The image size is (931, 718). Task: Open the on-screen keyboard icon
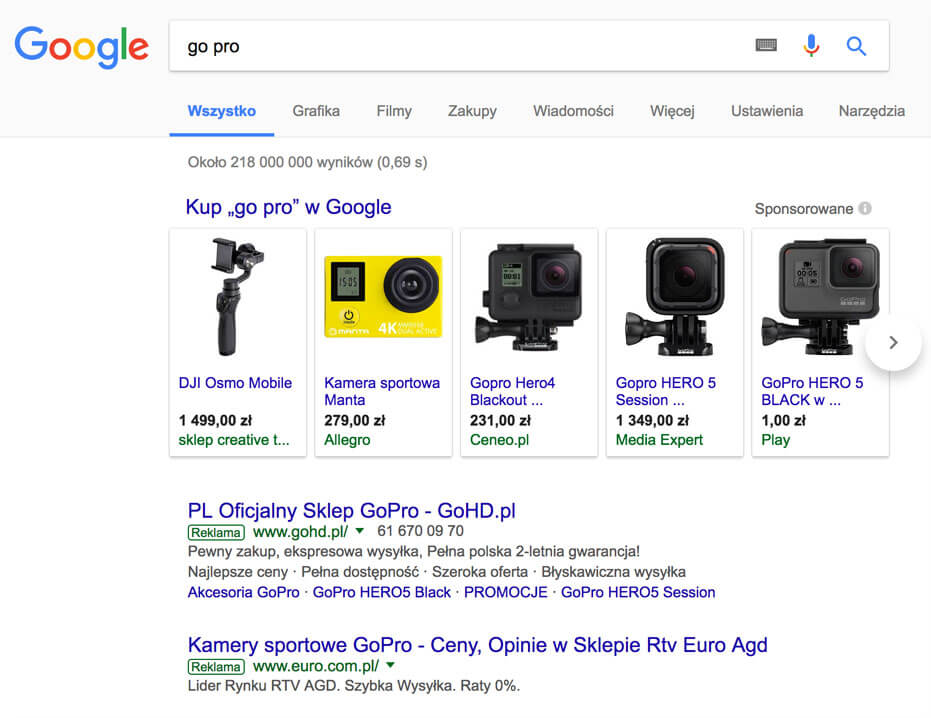tap(766, 45)
